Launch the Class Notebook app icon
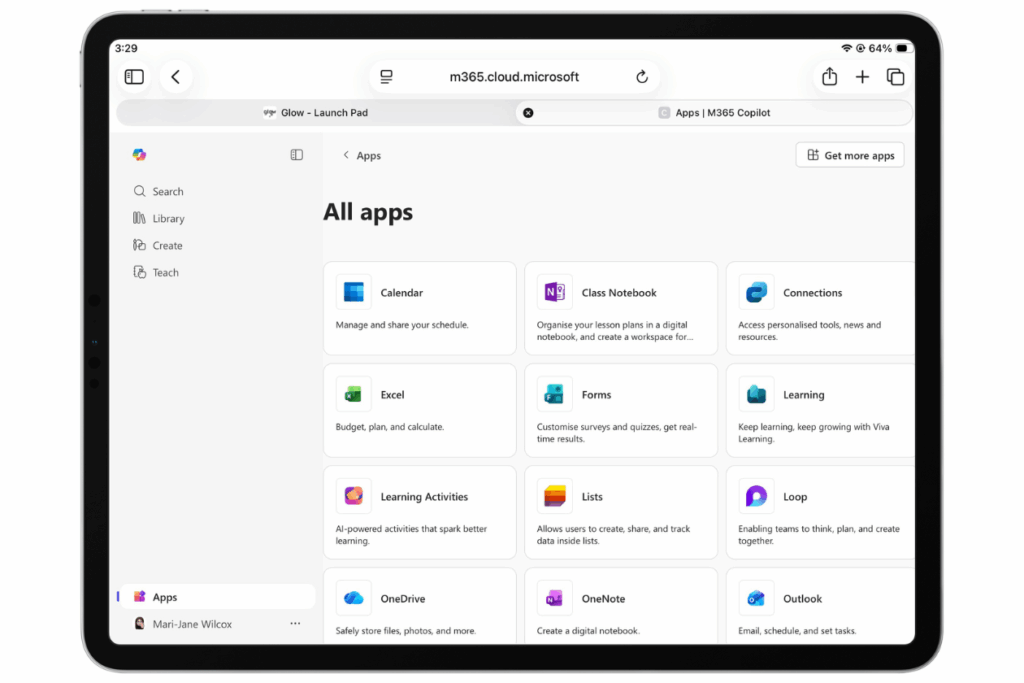The image size is (1024, 683). coord(554,293)
